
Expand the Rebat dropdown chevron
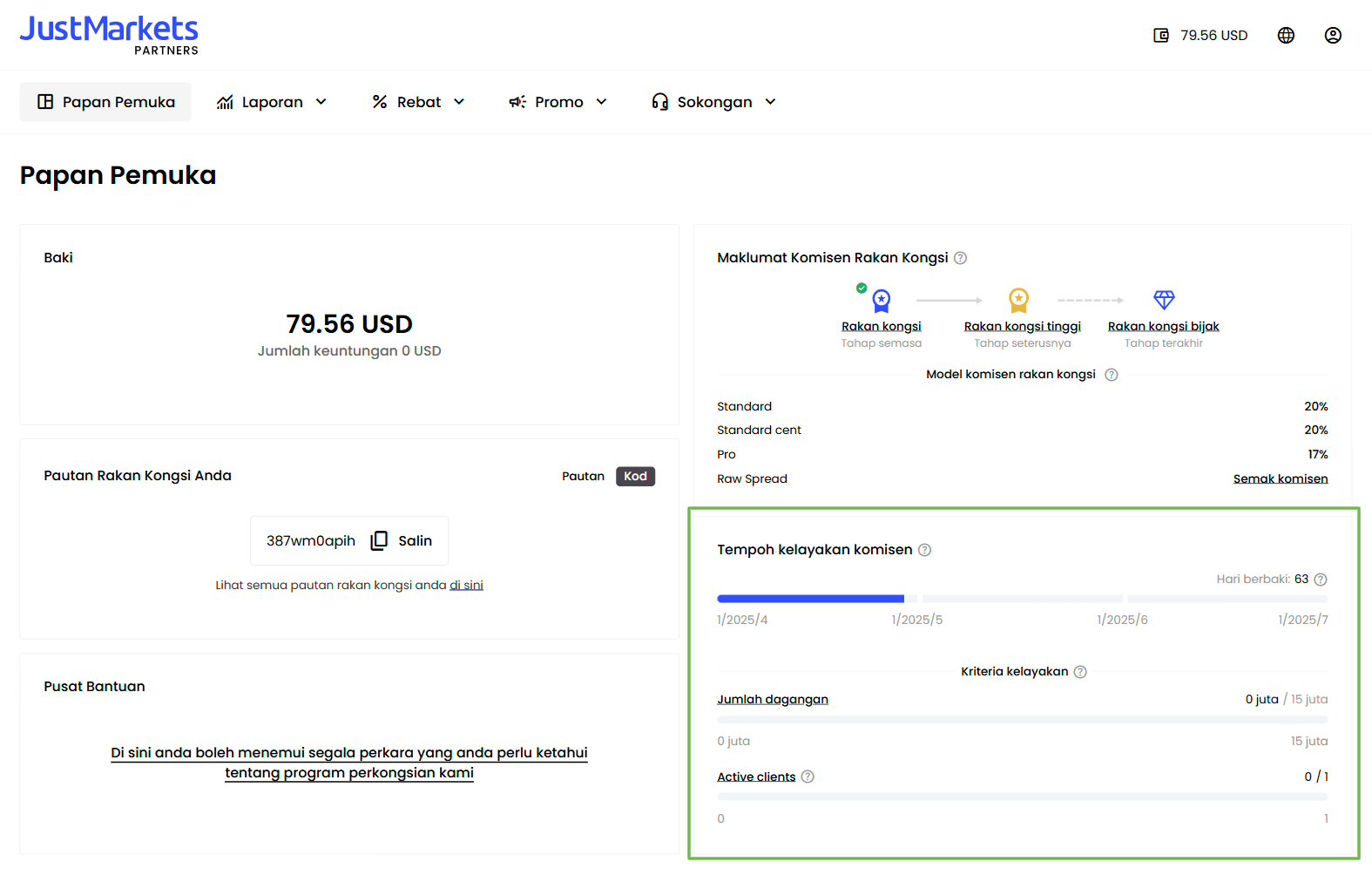click(x=459, y=102)
